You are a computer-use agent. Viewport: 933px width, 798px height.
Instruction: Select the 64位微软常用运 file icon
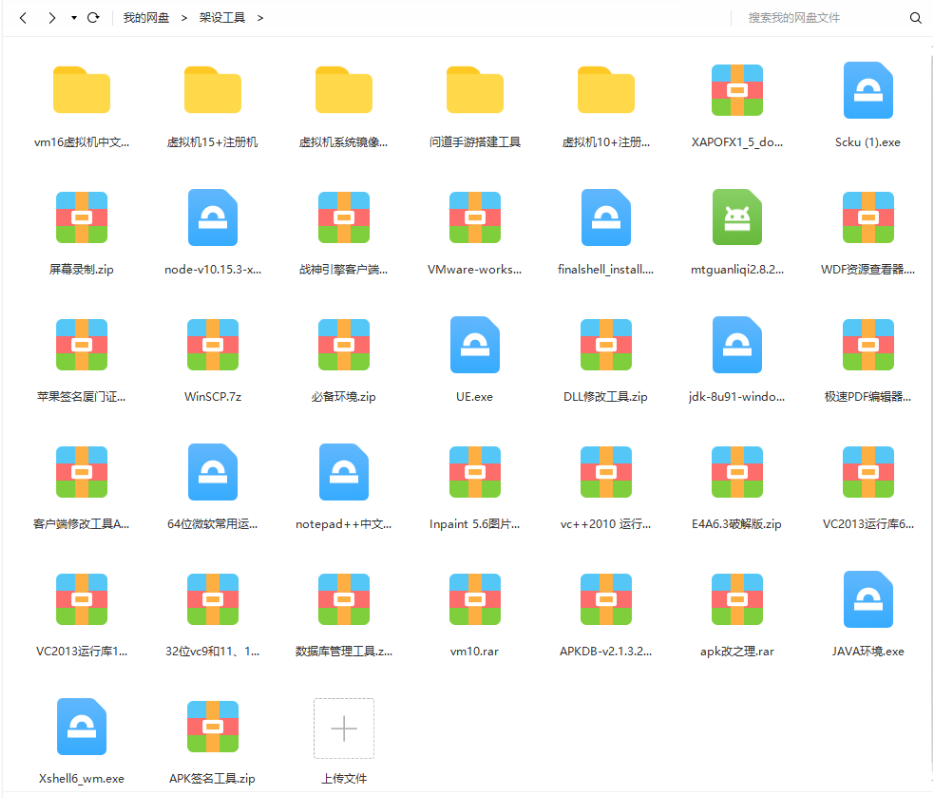(212, 472)
